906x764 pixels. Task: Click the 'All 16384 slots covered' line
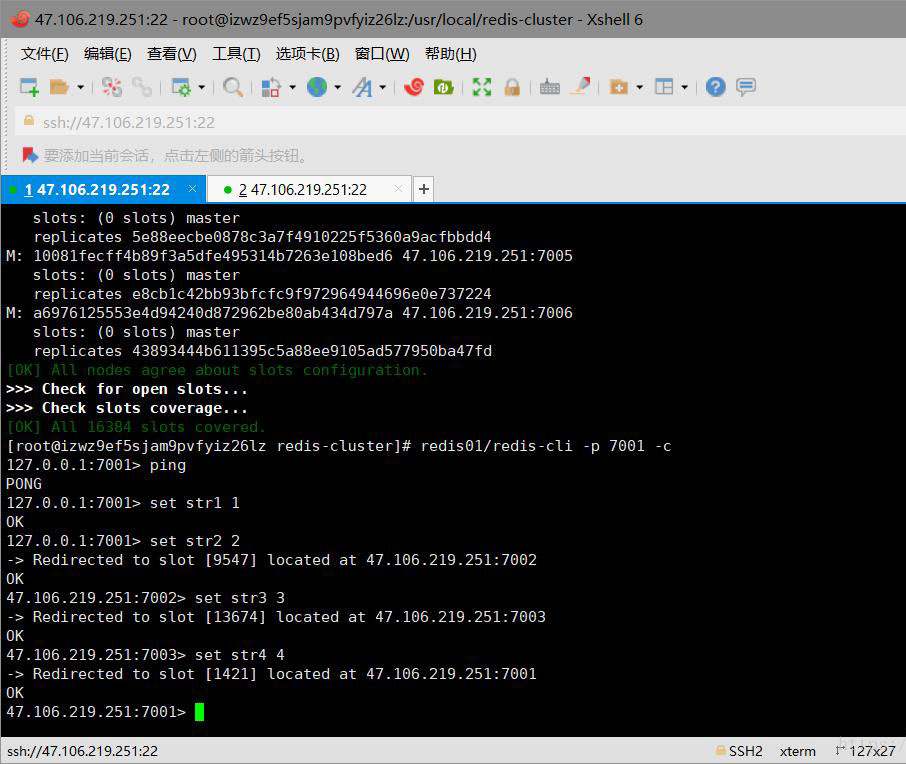tap(136, 427)
